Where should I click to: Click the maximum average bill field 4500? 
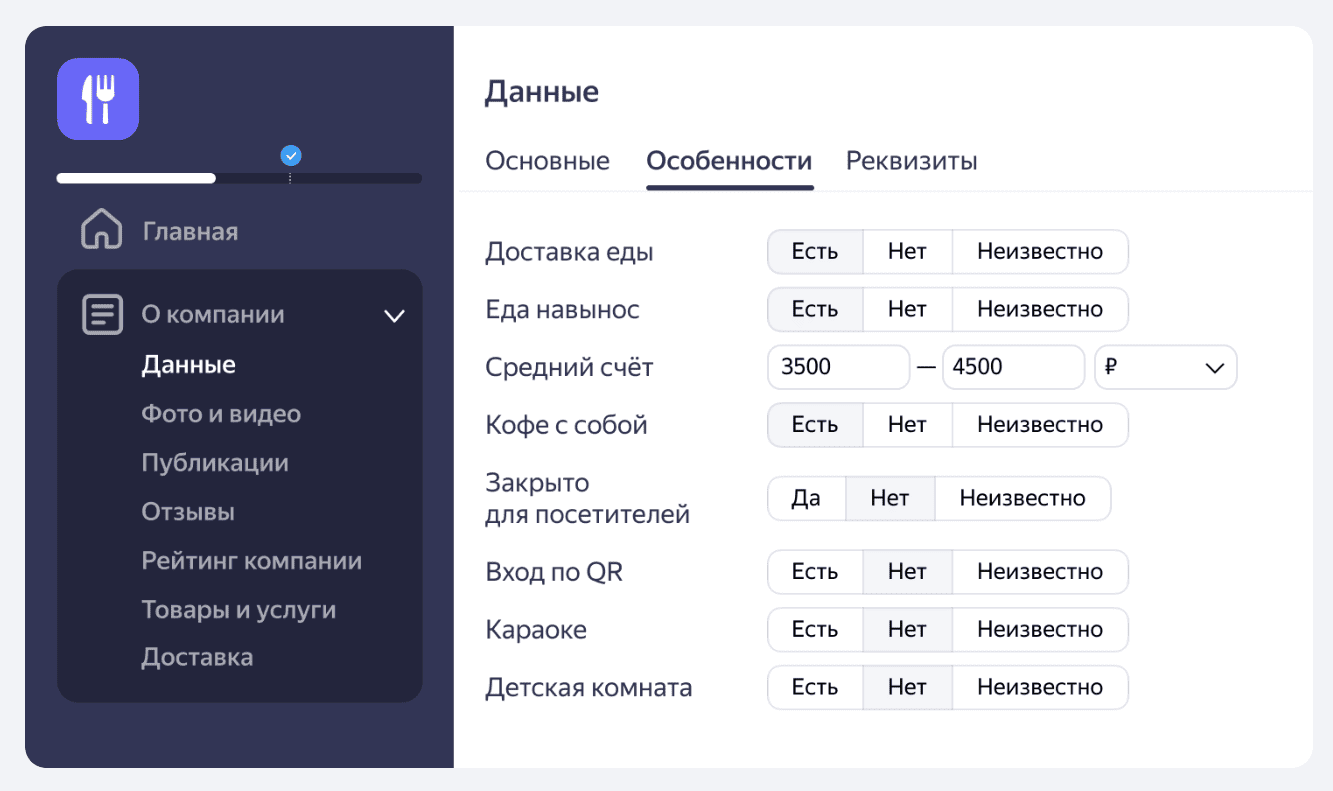[x=1013, y=367]
